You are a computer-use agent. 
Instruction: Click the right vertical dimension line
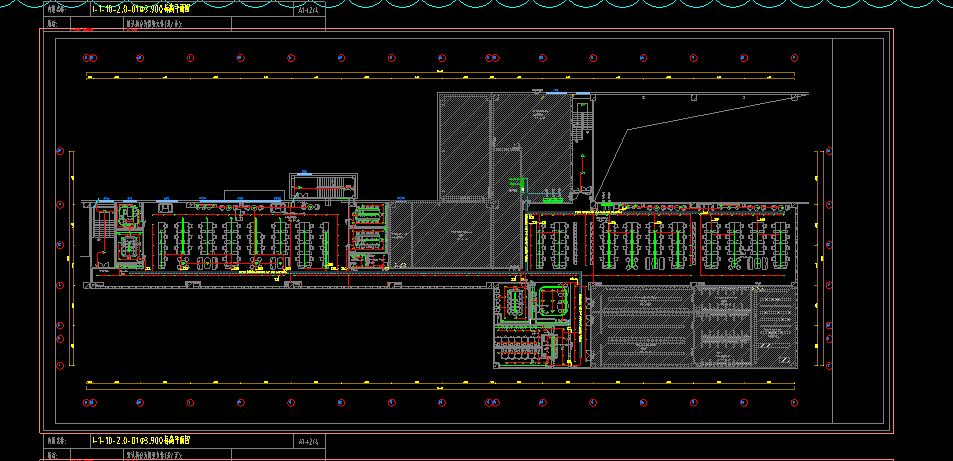(x=818, y=258)
